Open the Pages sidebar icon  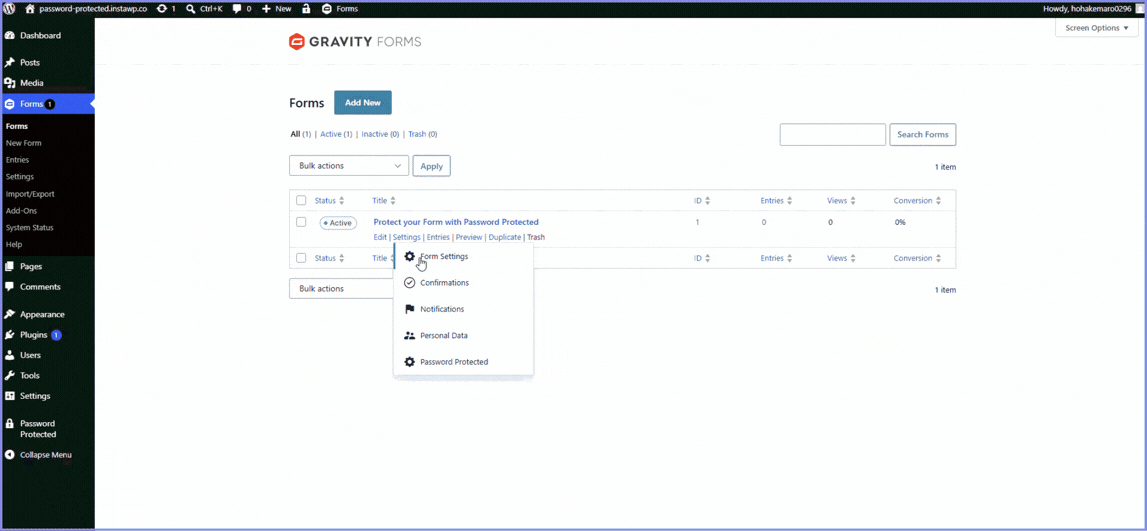tap(10, 266)
